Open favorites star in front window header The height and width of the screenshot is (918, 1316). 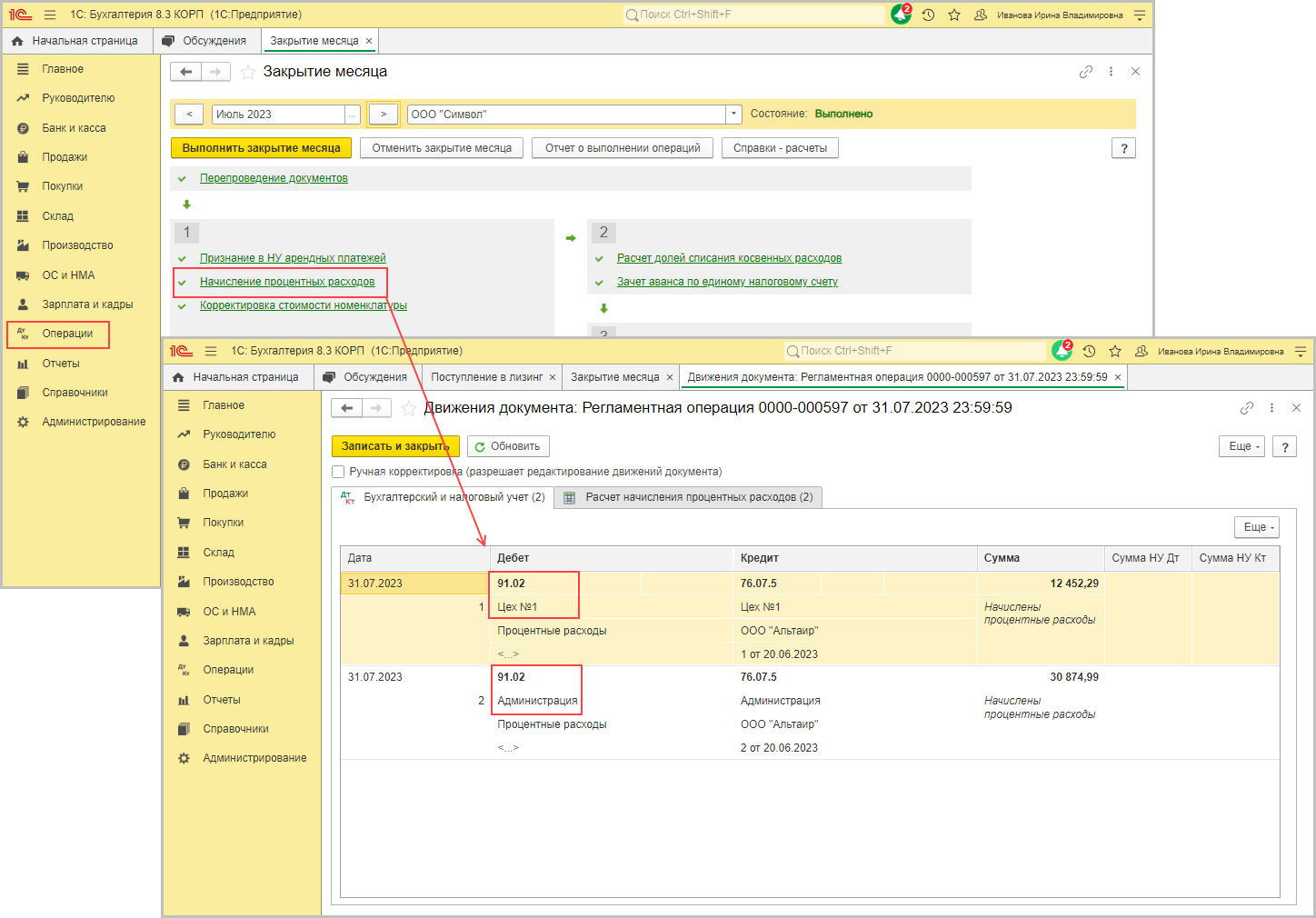point(1115,351)
